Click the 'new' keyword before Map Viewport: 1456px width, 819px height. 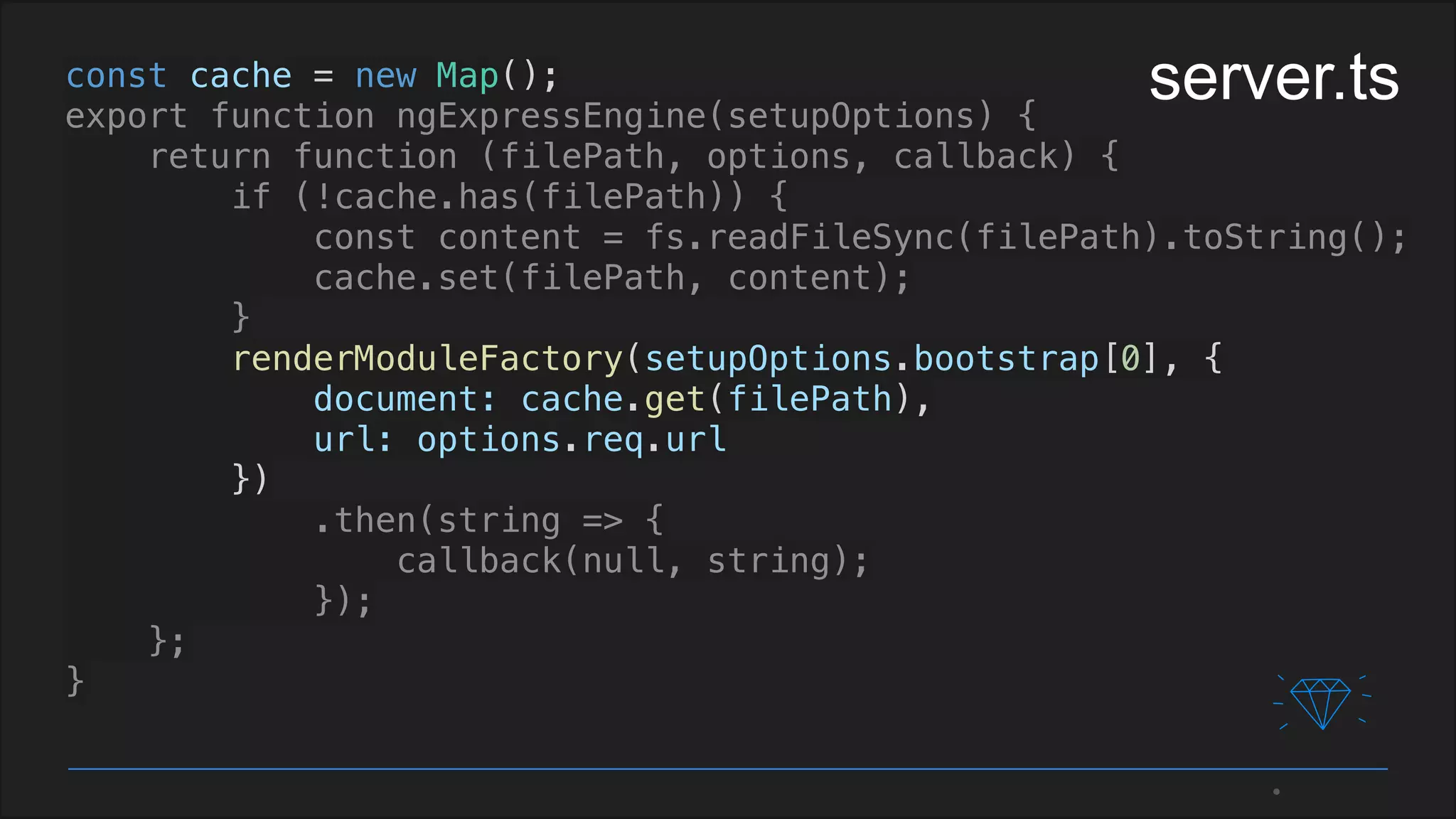(x=385, y=76)
